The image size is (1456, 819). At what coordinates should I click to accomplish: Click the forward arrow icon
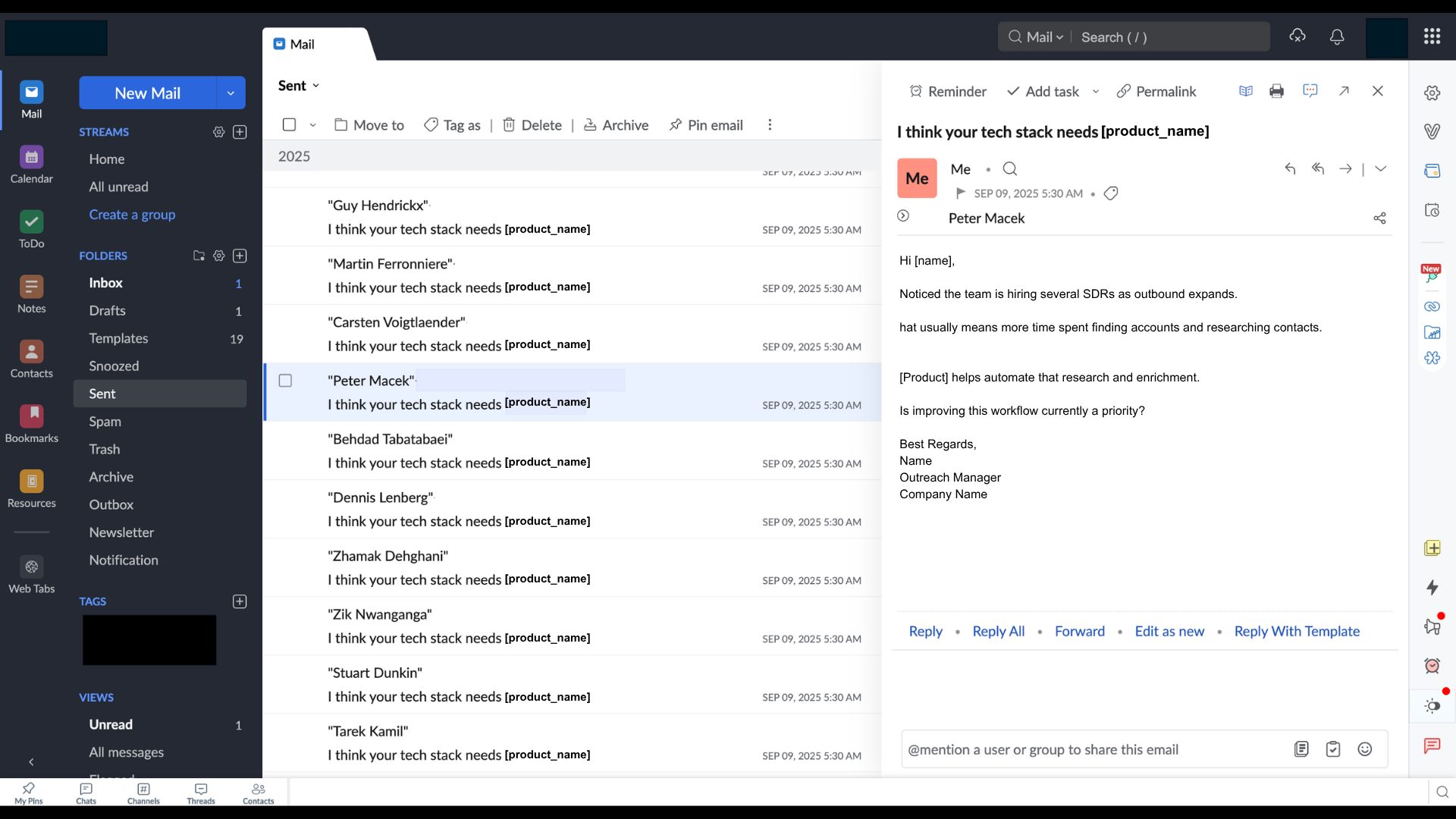1345,169
